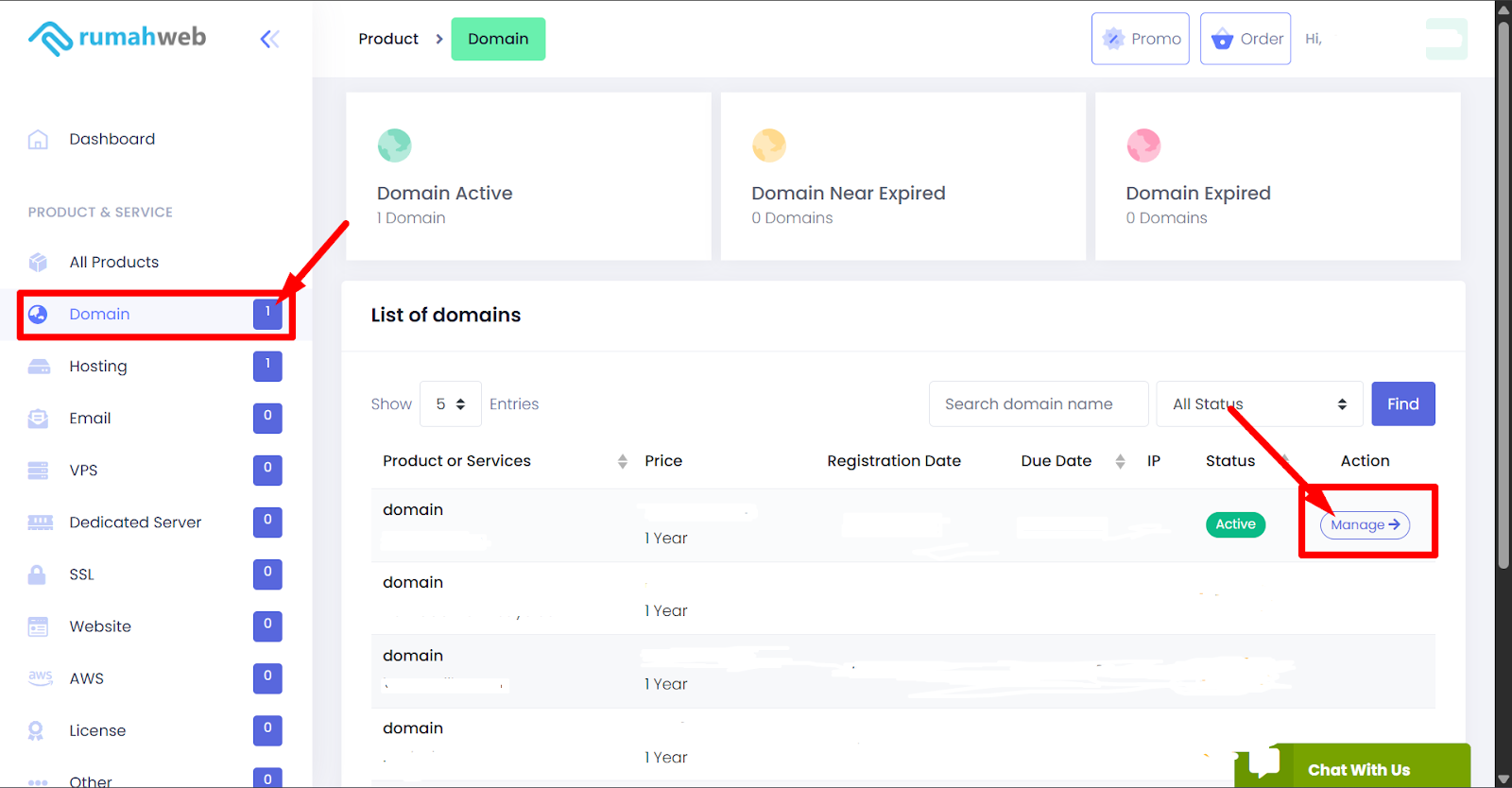Click the chat bubble icon
This screenshot has height=788, width=1512.
pyautogui.click(x=1264, y=762)
